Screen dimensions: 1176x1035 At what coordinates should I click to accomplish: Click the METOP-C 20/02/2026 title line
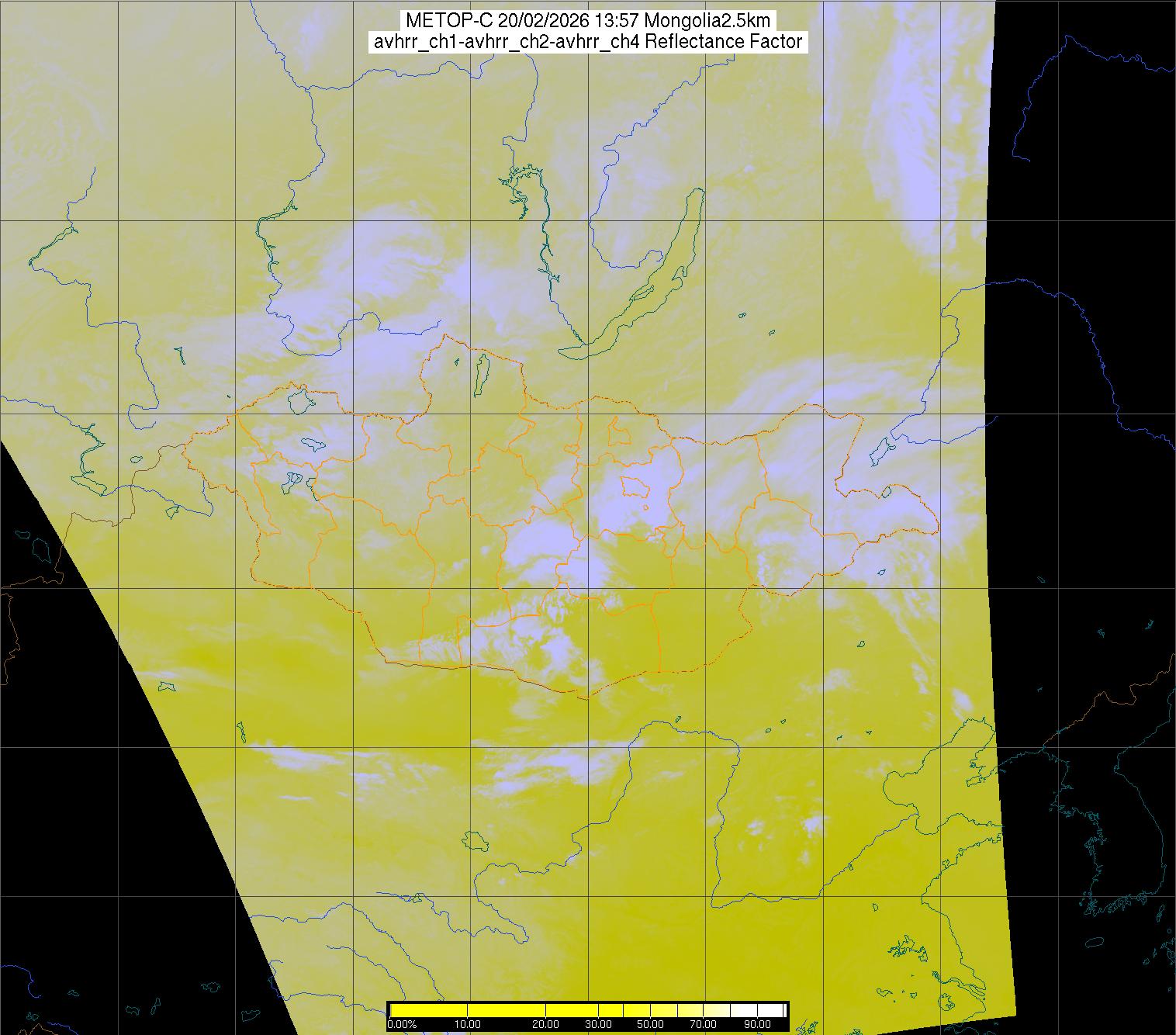tap(588, 21)
